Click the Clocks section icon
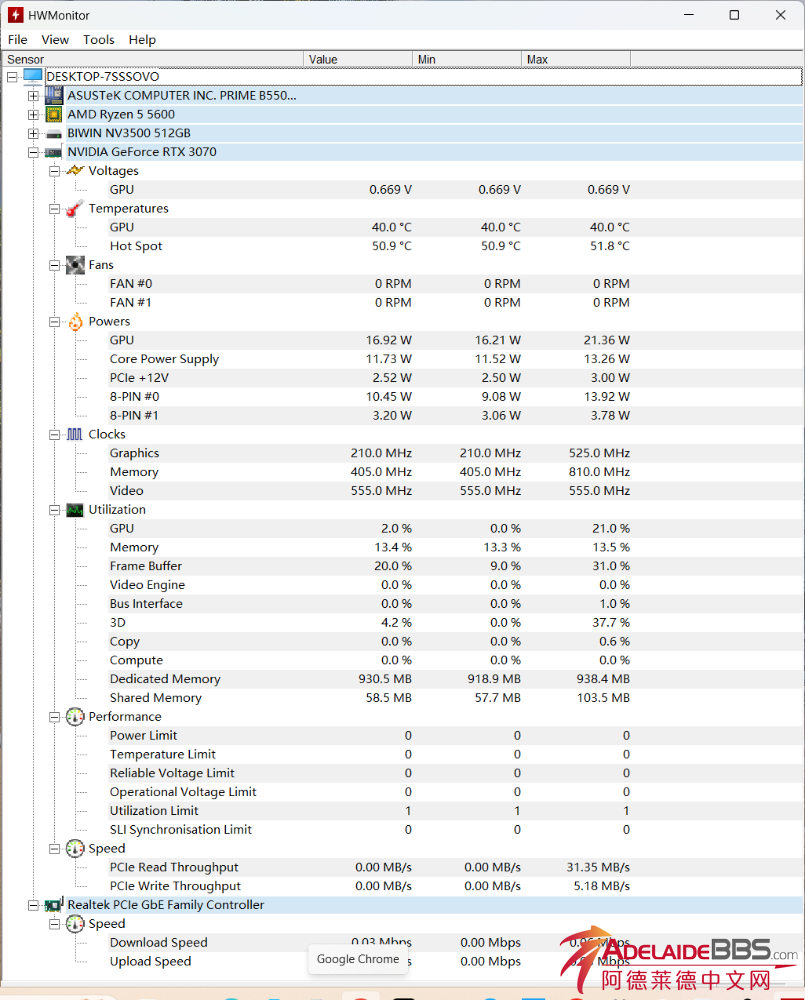805x1000 pixels. tap(74, 433)
